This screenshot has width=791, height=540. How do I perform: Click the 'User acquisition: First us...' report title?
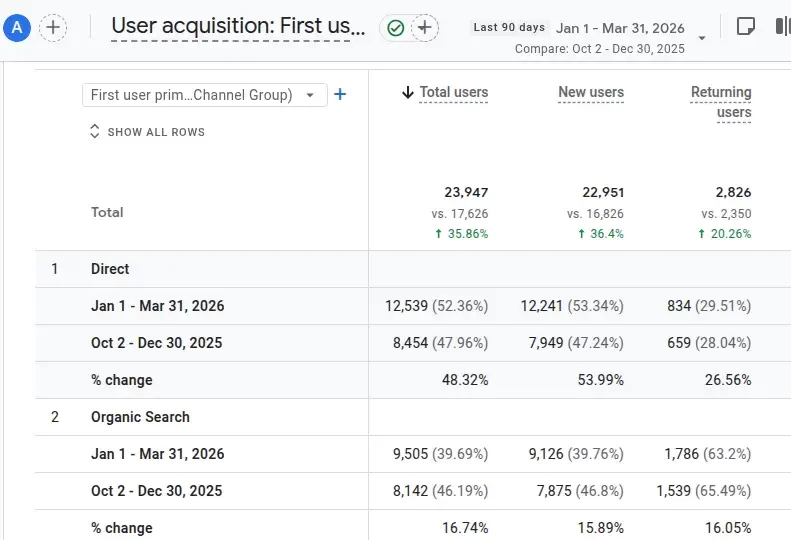pyautogui.click(x=238, y=26)
